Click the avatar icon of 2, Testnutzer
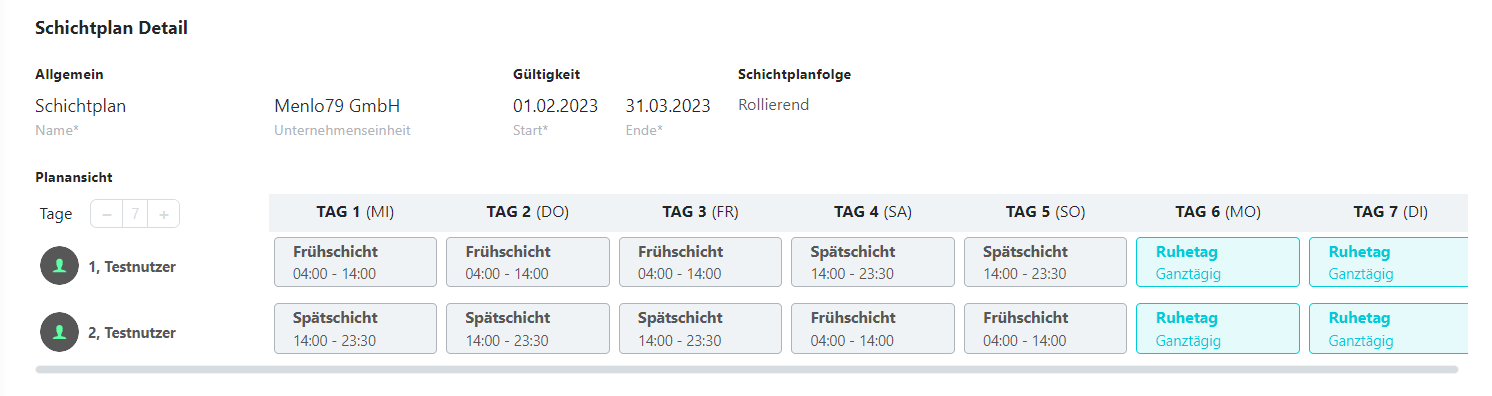 pos(59,332)
